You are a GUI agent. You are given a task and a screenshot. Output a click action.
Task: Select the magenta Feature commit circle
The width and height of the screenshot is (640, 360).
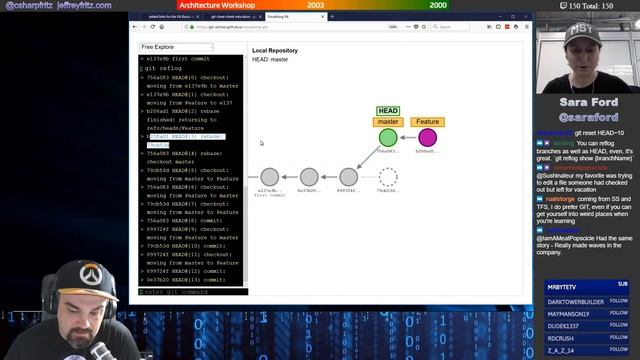427,138
